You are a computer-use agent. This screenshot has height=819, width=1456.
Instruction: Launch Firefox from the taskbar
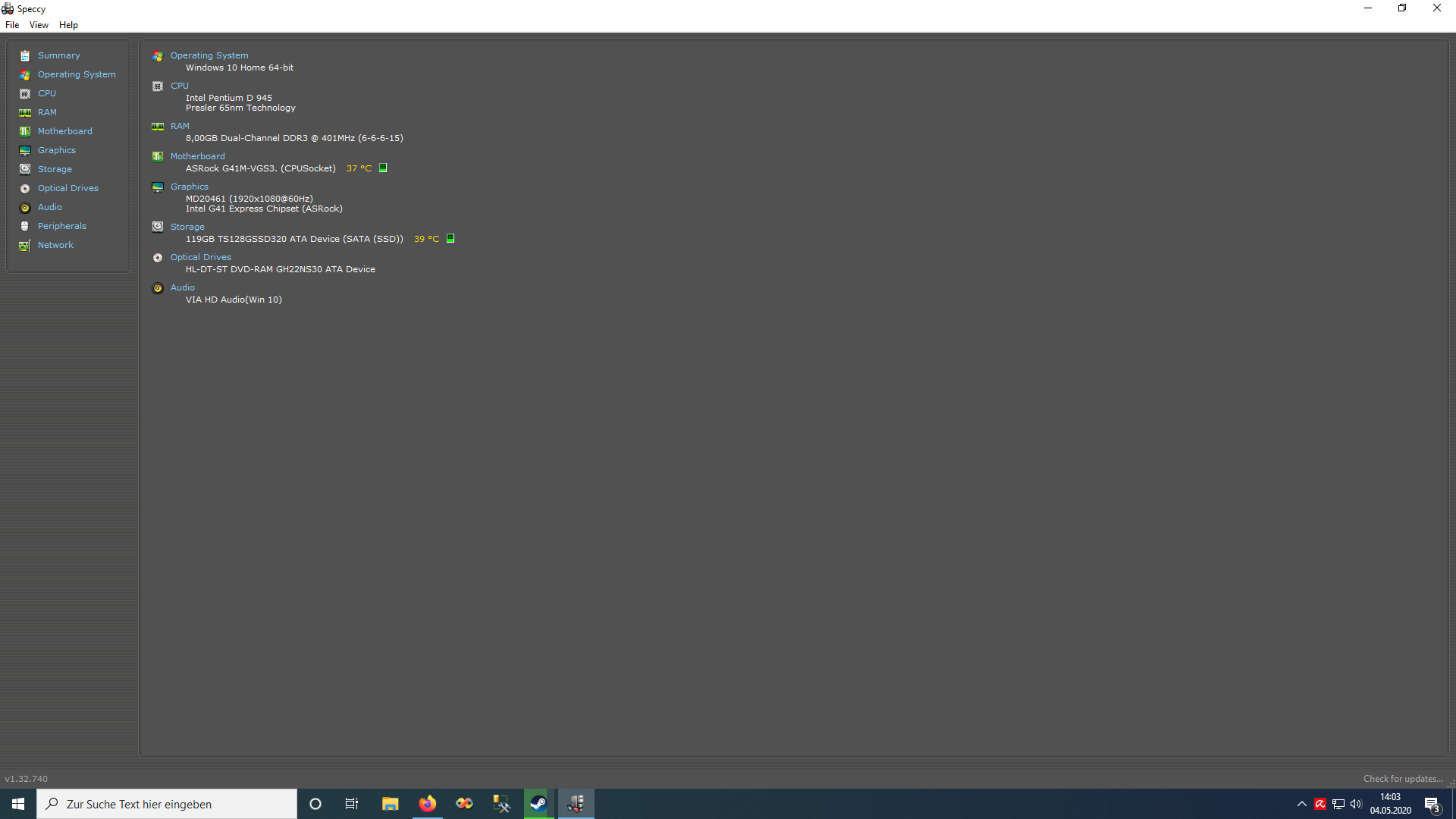pos(427,803)
